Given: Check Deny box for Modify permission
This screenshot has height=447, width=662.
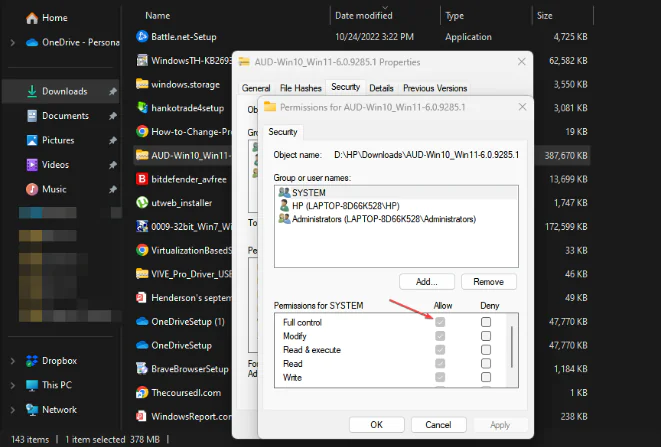Looking at the screenshot, I should coord(485,336).
